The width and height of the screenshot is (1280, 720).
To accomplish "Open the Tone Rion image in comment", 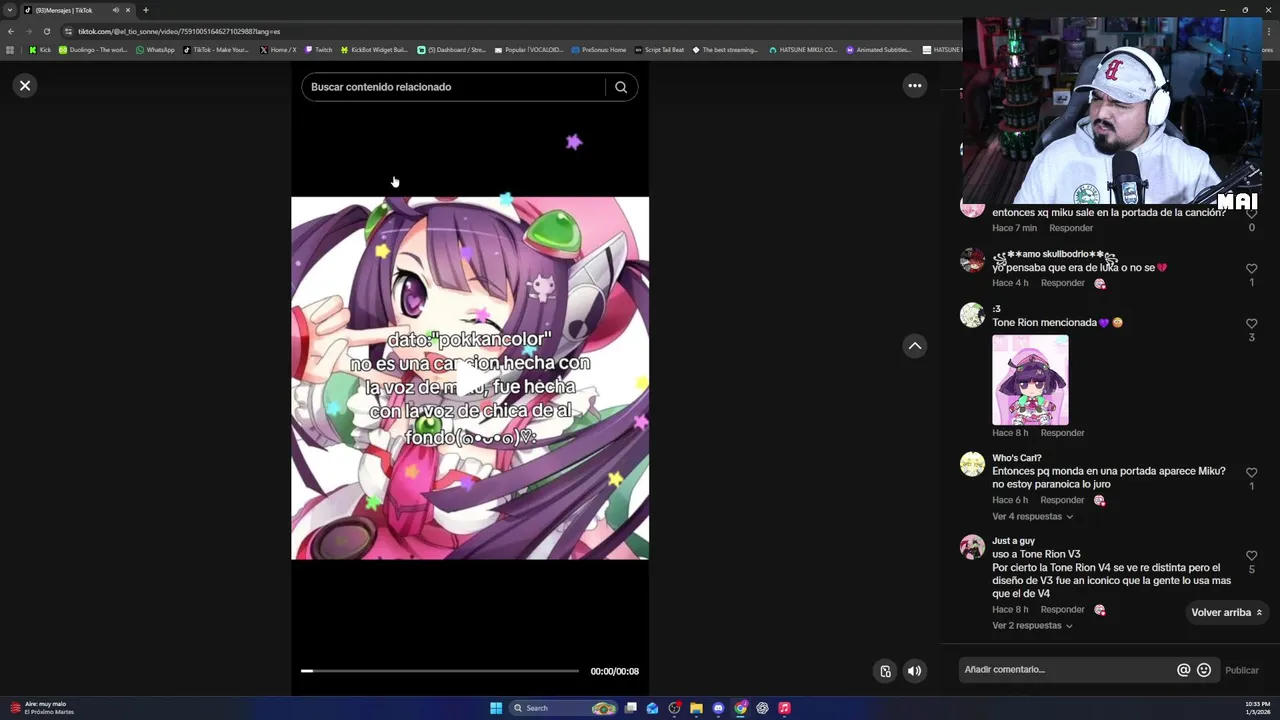I will tap(1030, 380).
